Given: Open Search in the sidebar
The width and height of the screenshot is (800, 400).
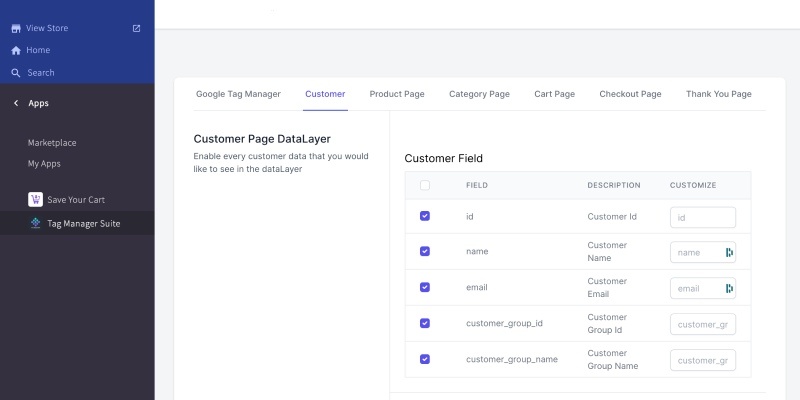Looking at the screenshot, I should pyautogui.click(x=41, y=72).
